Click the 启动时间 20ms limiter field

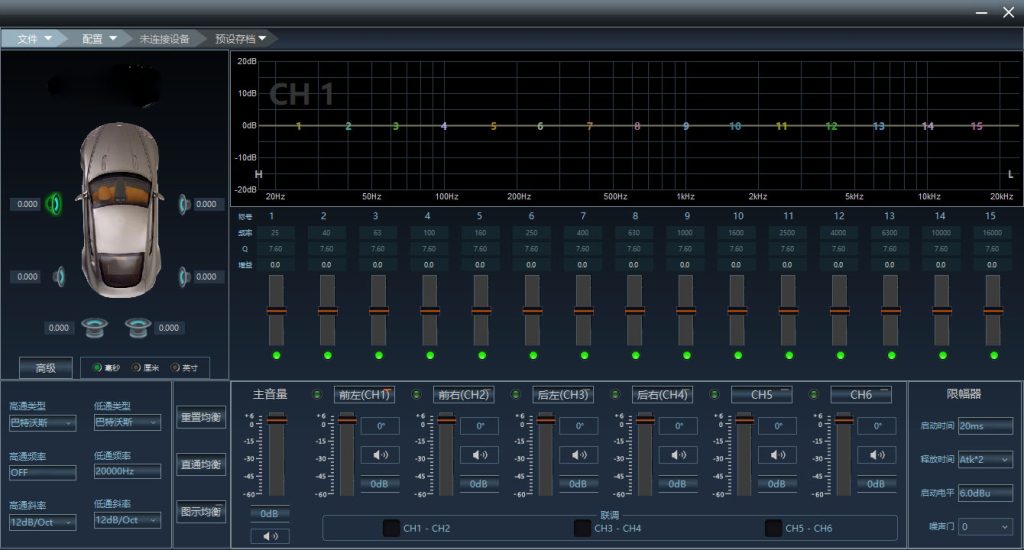coord(985,426)
